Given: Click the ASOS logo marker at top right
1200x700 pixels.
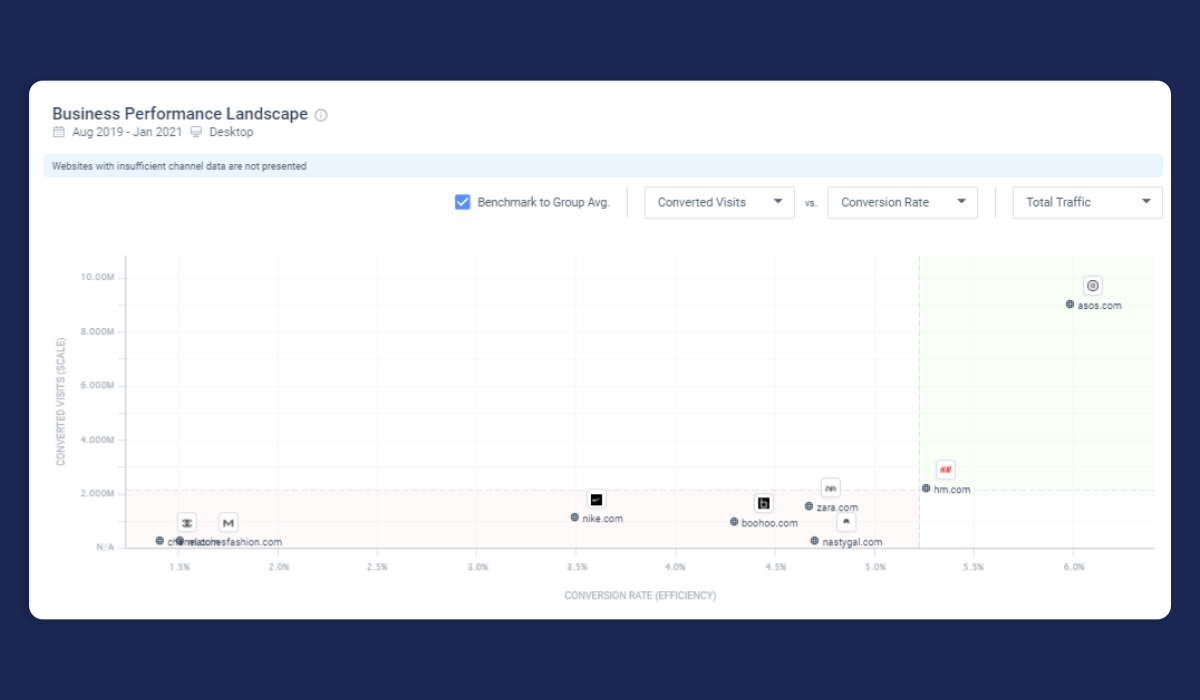Looking at the screenshot, I should tap(1092, 285).
